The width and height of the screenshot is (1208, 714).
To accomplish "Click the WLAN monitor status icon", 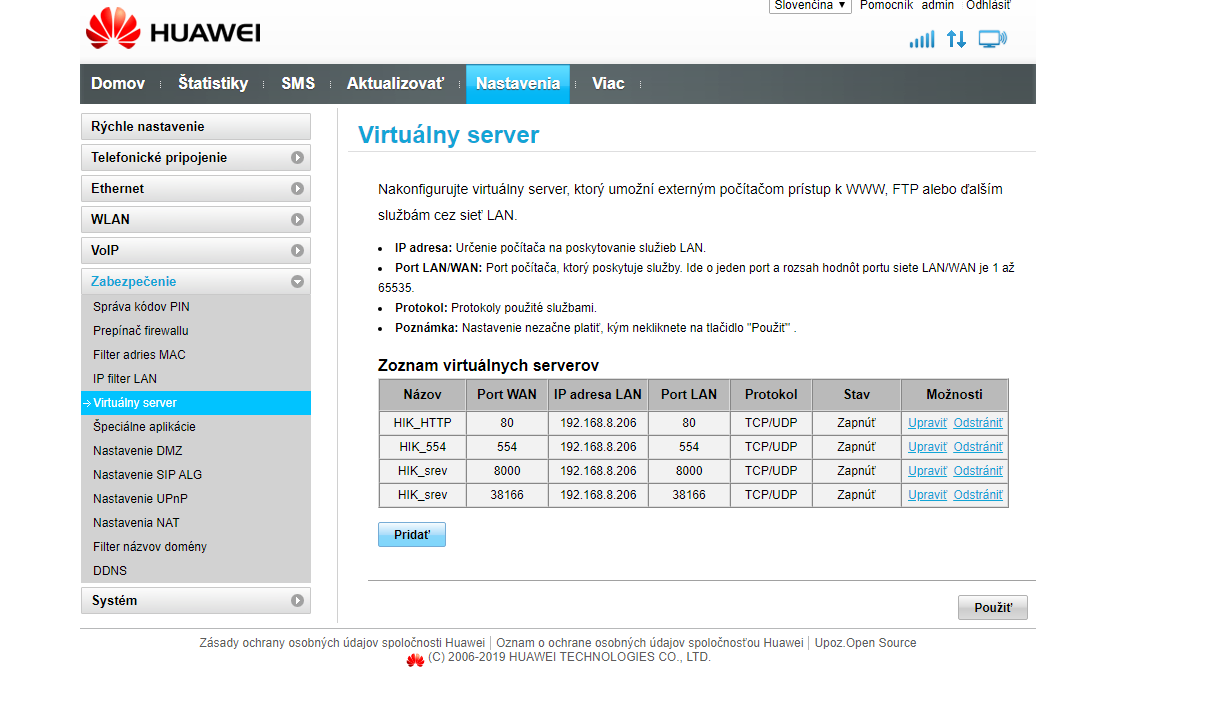I will 992,39.
